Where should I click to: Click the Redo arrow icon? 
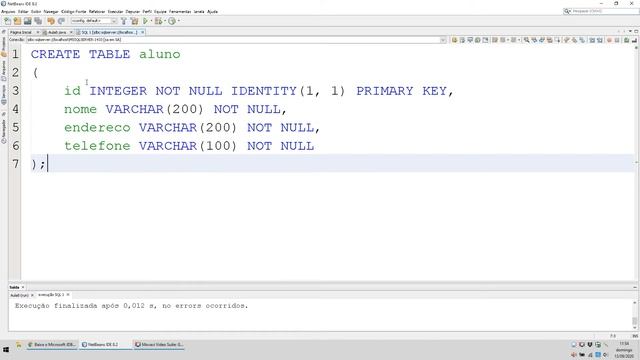click(x=61, y=21)
